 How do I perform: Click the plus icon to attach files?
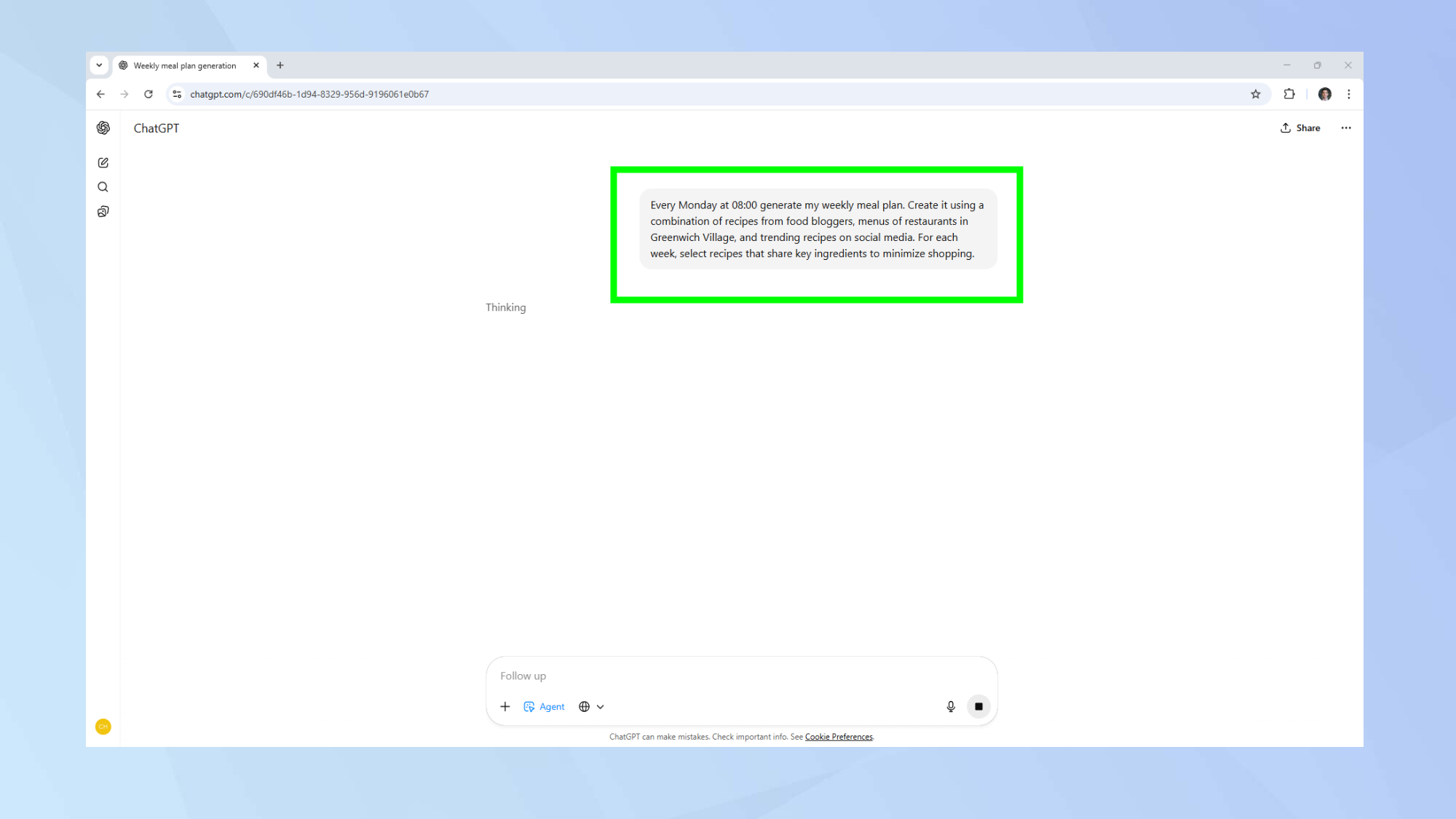click(x=505, y=706)
